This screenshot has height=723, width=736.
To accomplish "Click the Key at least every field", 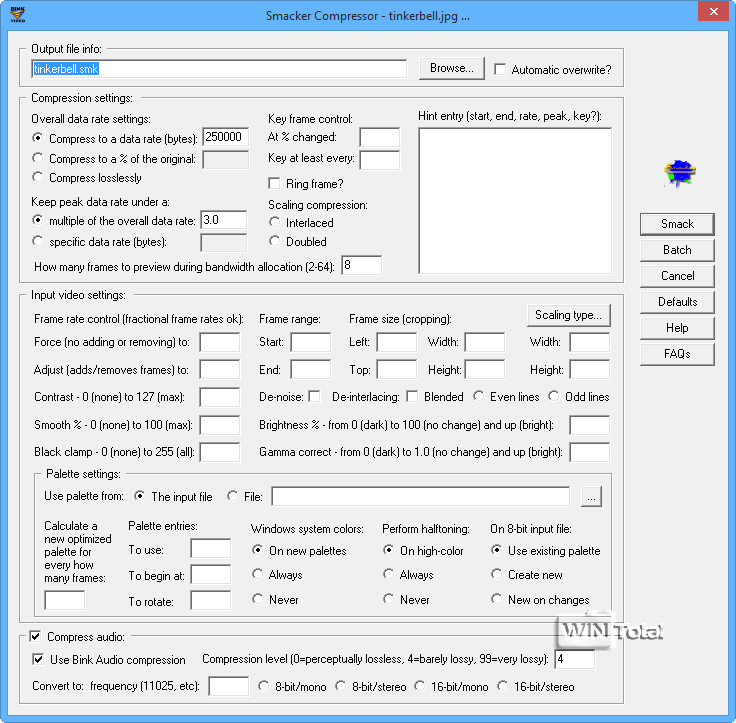I will pyautogui.click(x=379, y=160).
